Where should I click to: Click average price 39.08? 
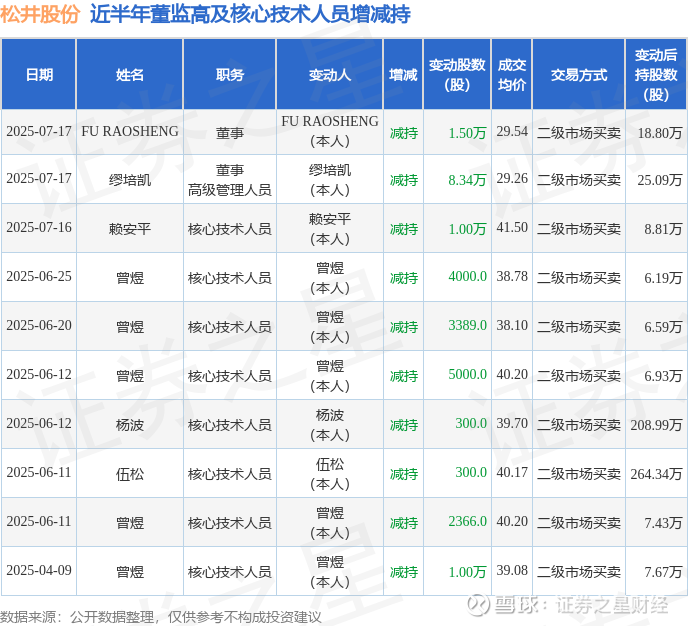pyautogui.click(x=512, y=570)
